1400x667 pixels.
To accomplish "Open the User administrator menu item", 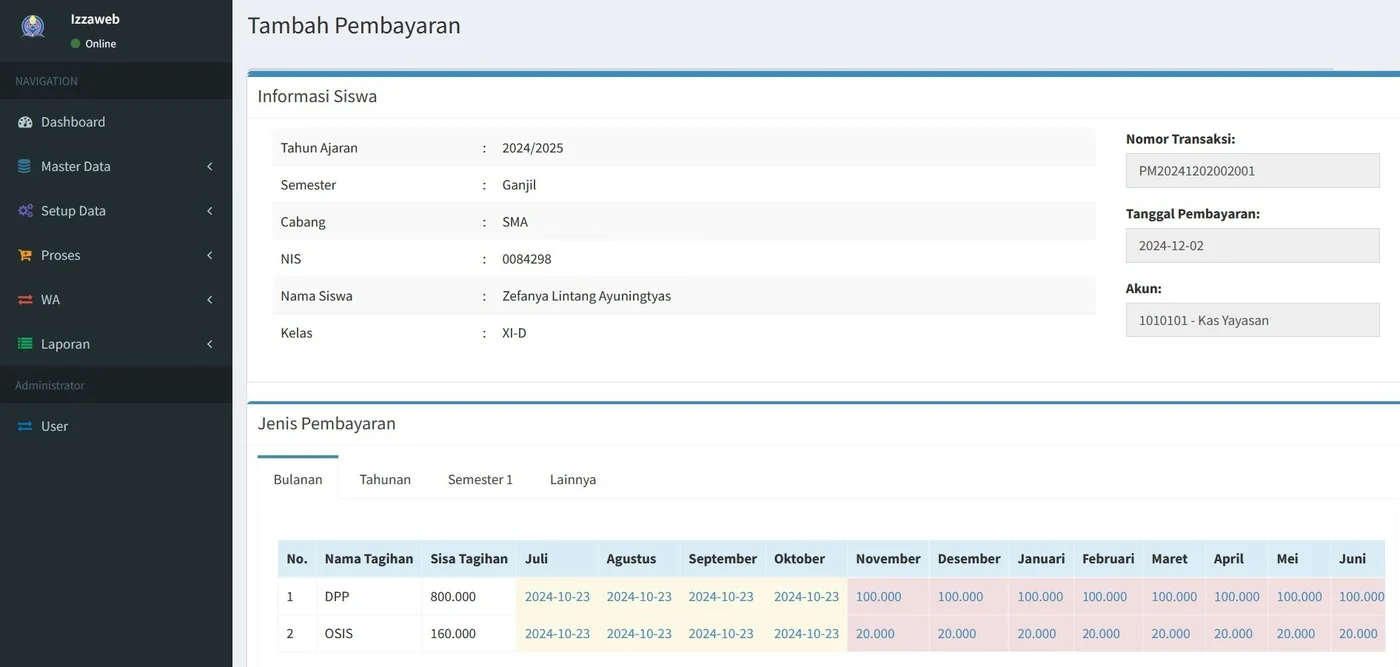I will [x=116, y=426].
